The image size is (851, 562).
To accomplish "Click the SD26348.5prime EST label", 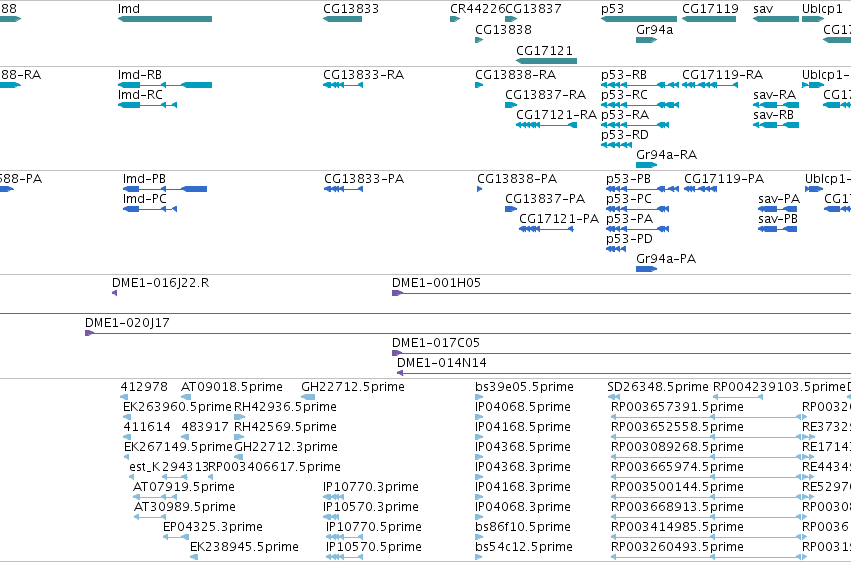I will (658, 387).
